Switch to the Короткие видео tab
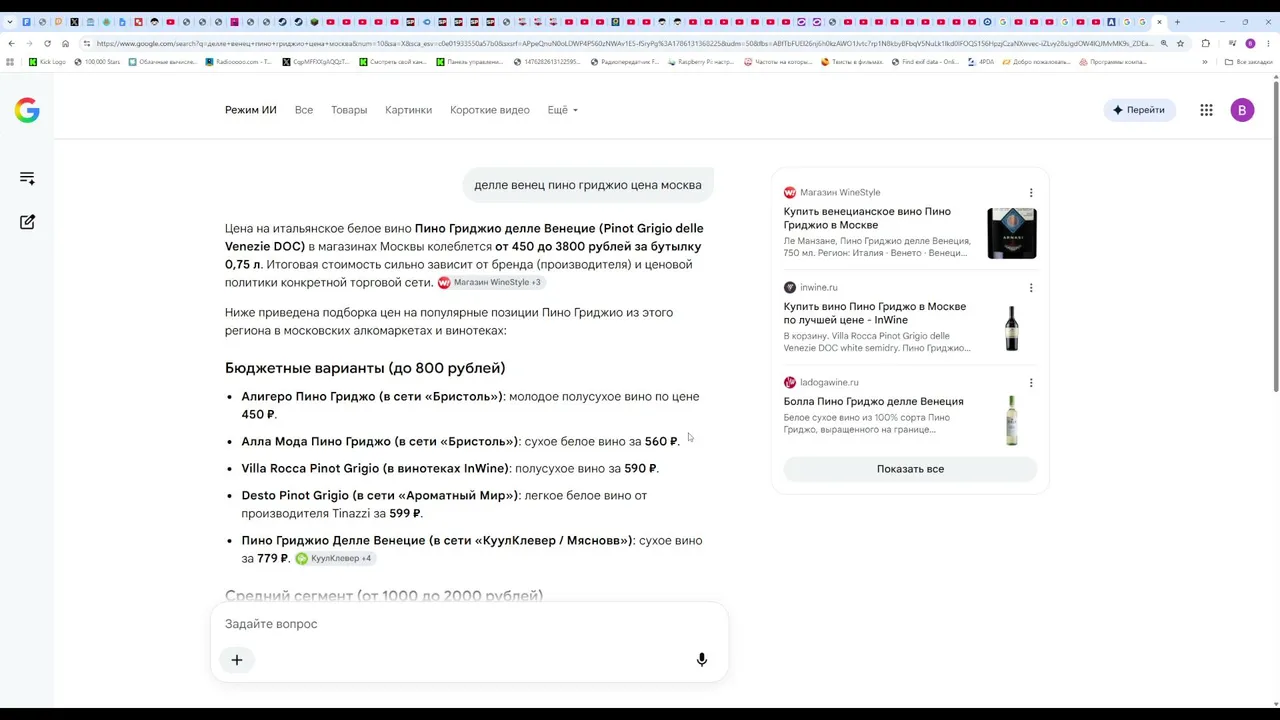Screen dimensions: 1280x720 pyautogui.click(x=490, y=110)
